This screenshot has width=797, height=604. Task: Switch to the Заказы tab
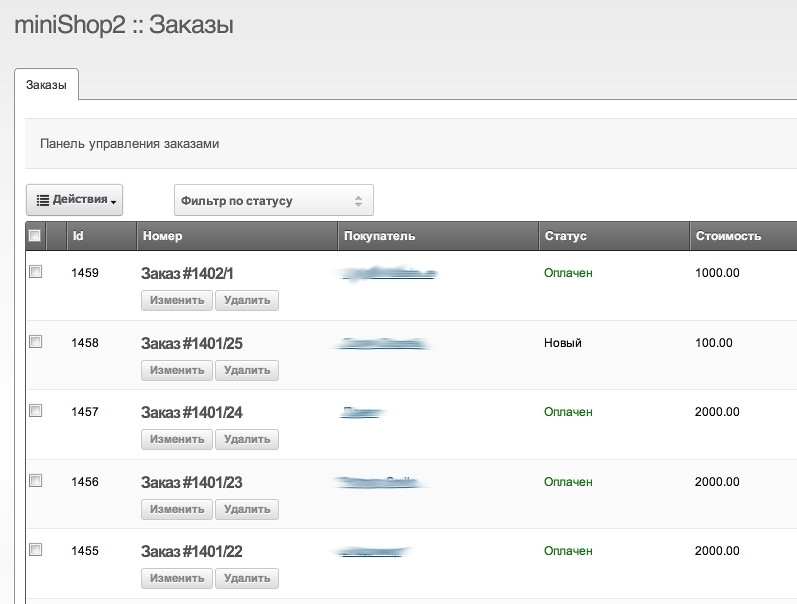point(46,85)
